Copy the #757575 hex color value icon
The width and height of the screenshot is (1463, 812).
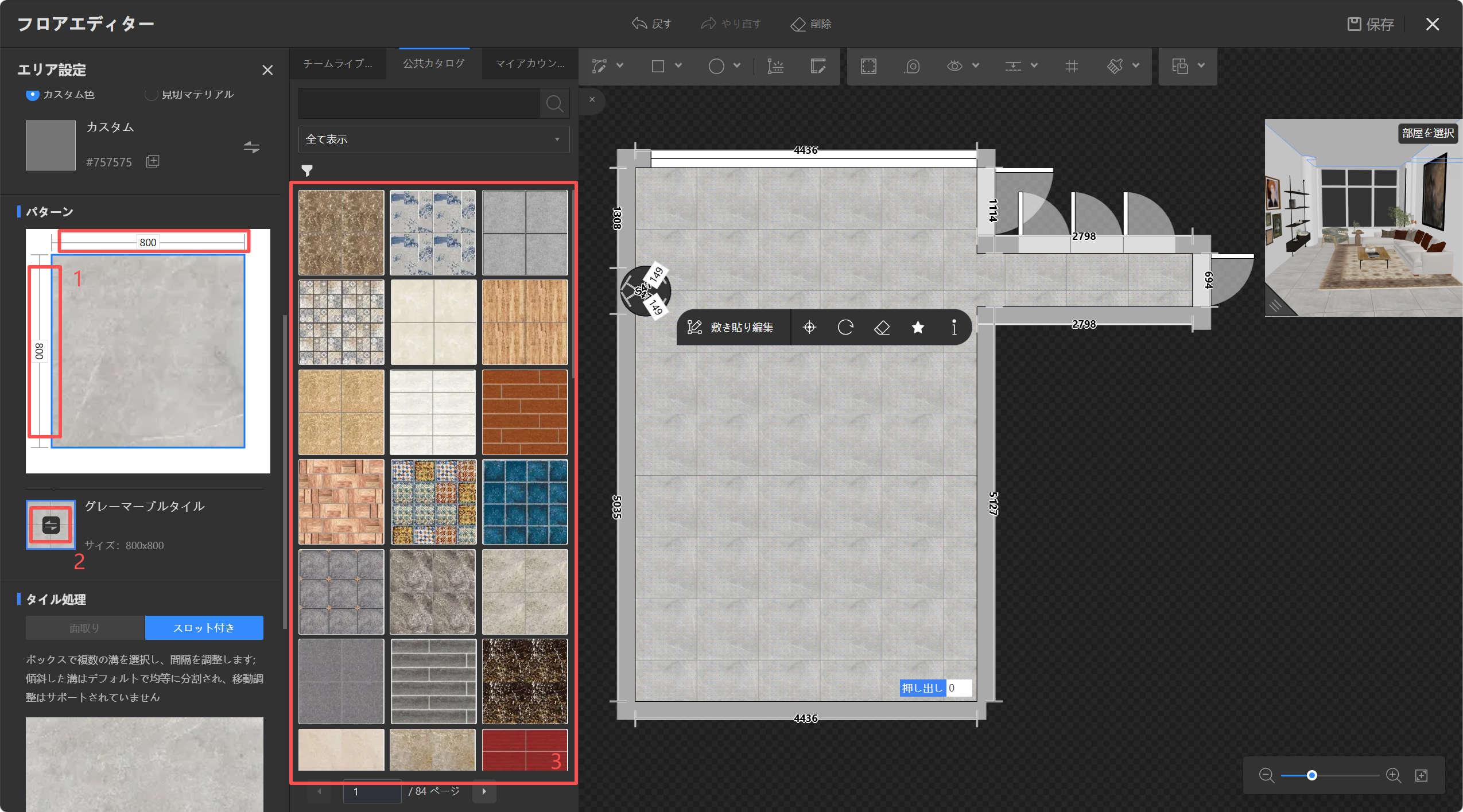coord(153,161)
